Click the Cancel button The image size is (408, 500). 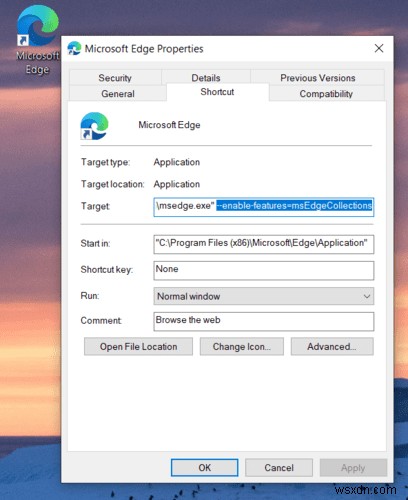click(x=279, y=468)
